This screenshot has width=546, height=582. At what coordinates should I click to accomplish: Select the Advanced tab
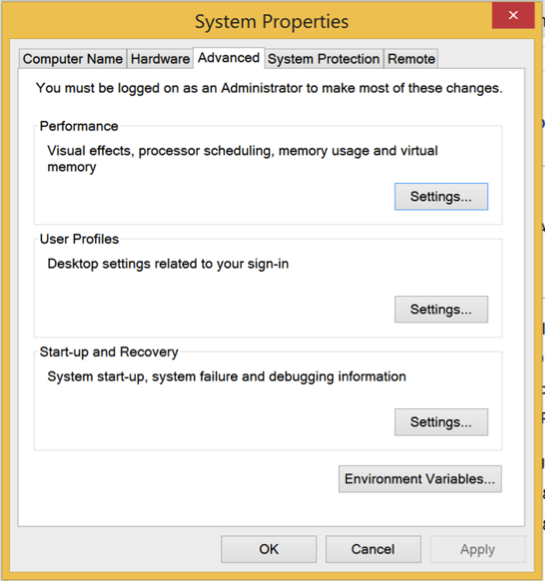coord(229,58)
